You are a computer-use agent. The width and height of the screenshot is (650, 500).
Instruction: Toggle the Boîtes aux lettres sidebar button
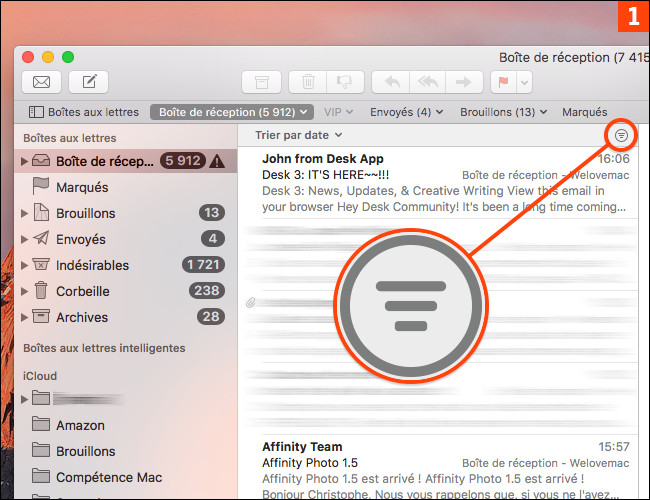(84, 112)
